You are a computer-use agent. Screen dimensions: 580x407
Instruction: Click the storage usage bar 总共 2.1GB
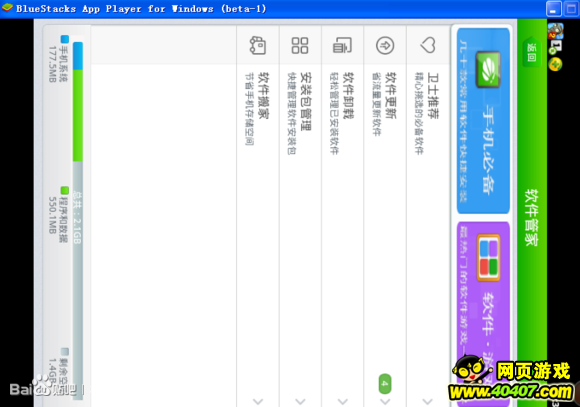point(78,221)
